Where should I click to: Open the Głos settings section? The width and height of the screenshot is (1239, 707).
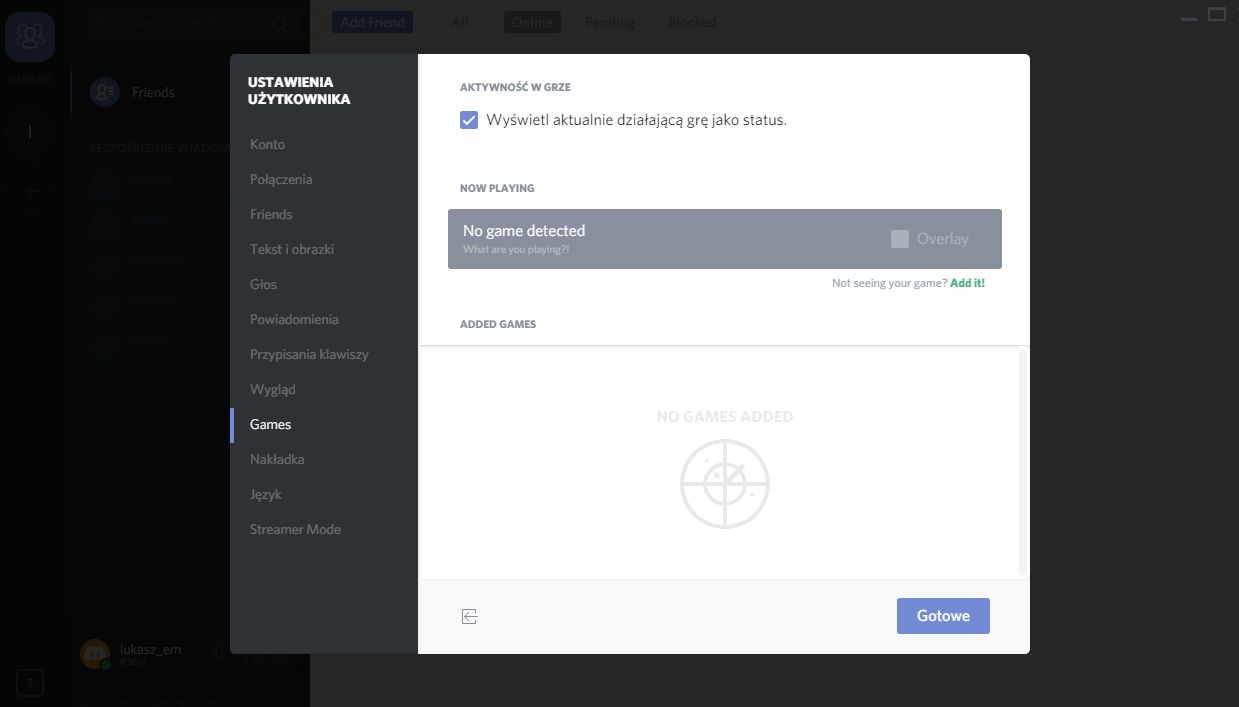324,284
